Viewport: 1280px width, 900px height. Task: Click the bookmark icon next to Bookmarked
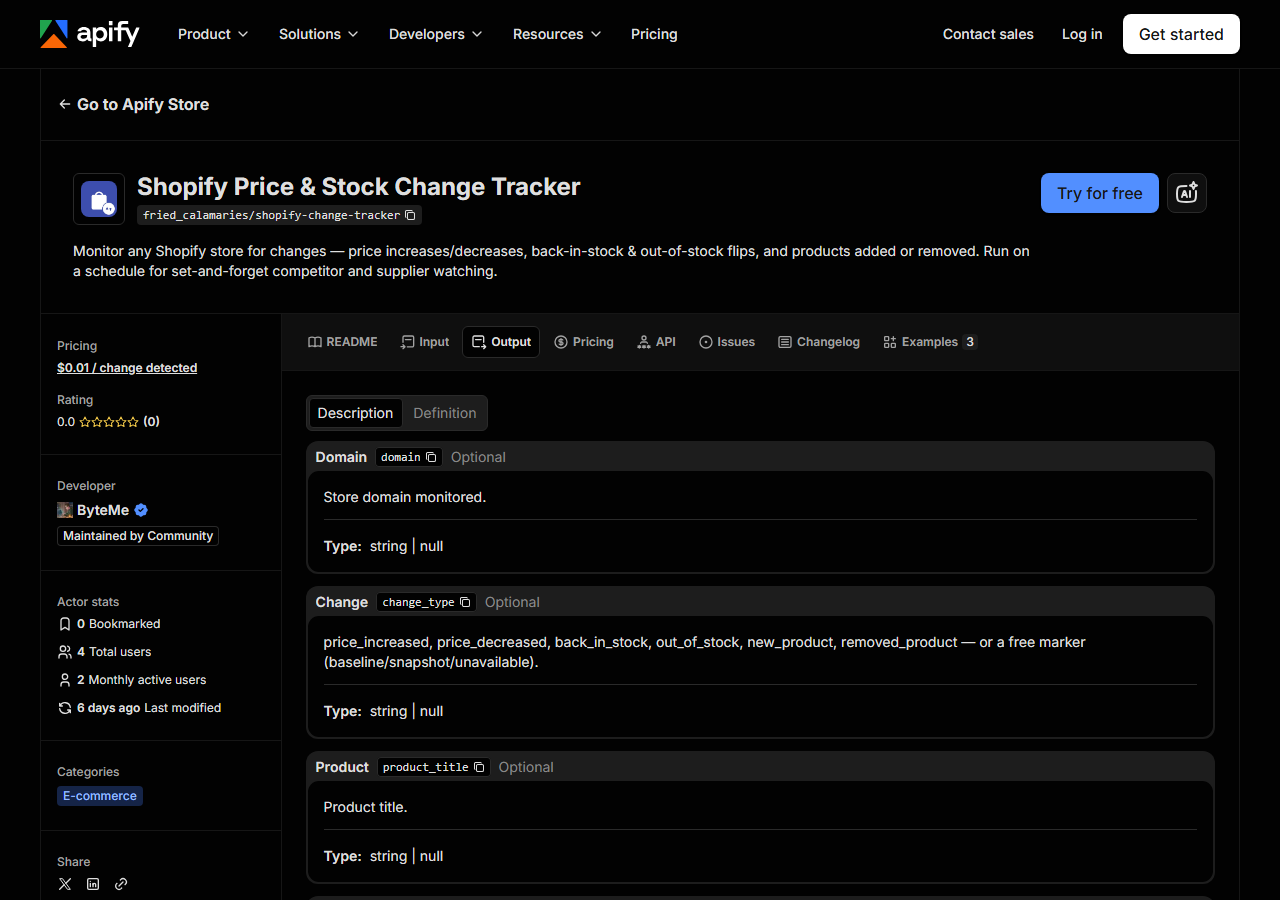point(65,624)
